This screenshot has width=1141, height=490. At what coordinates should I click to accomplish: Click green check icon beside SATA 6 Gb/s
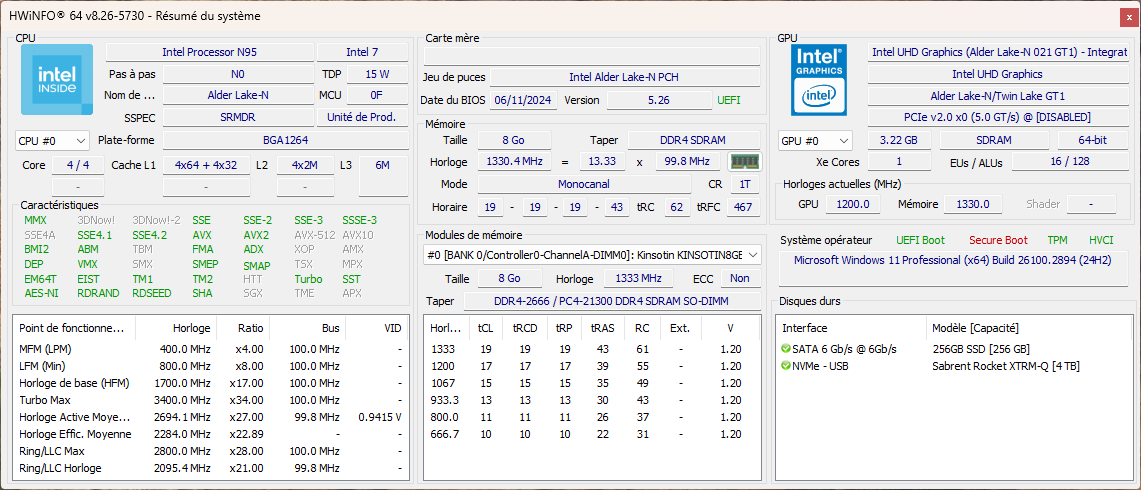pyautogui.click(x=786, y=349)
